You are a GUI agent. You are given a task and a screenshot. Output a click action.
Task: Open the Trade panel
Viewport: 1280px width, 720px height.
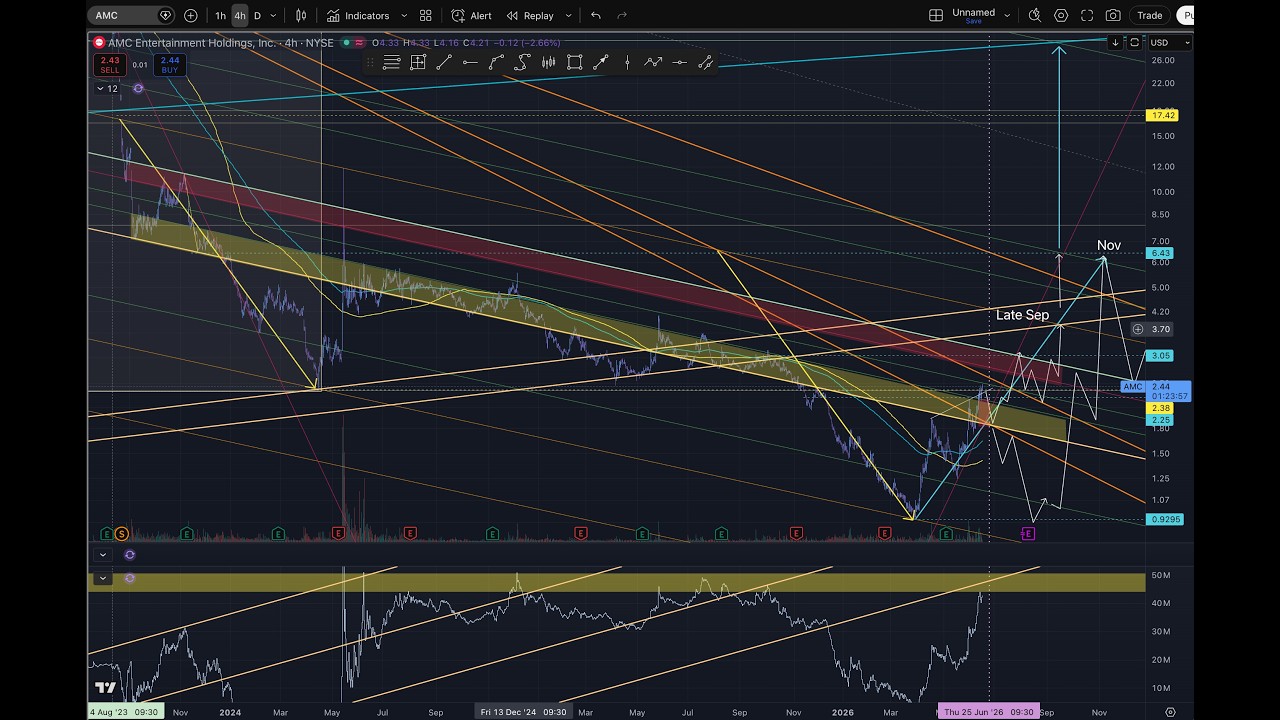(1150, 15)
